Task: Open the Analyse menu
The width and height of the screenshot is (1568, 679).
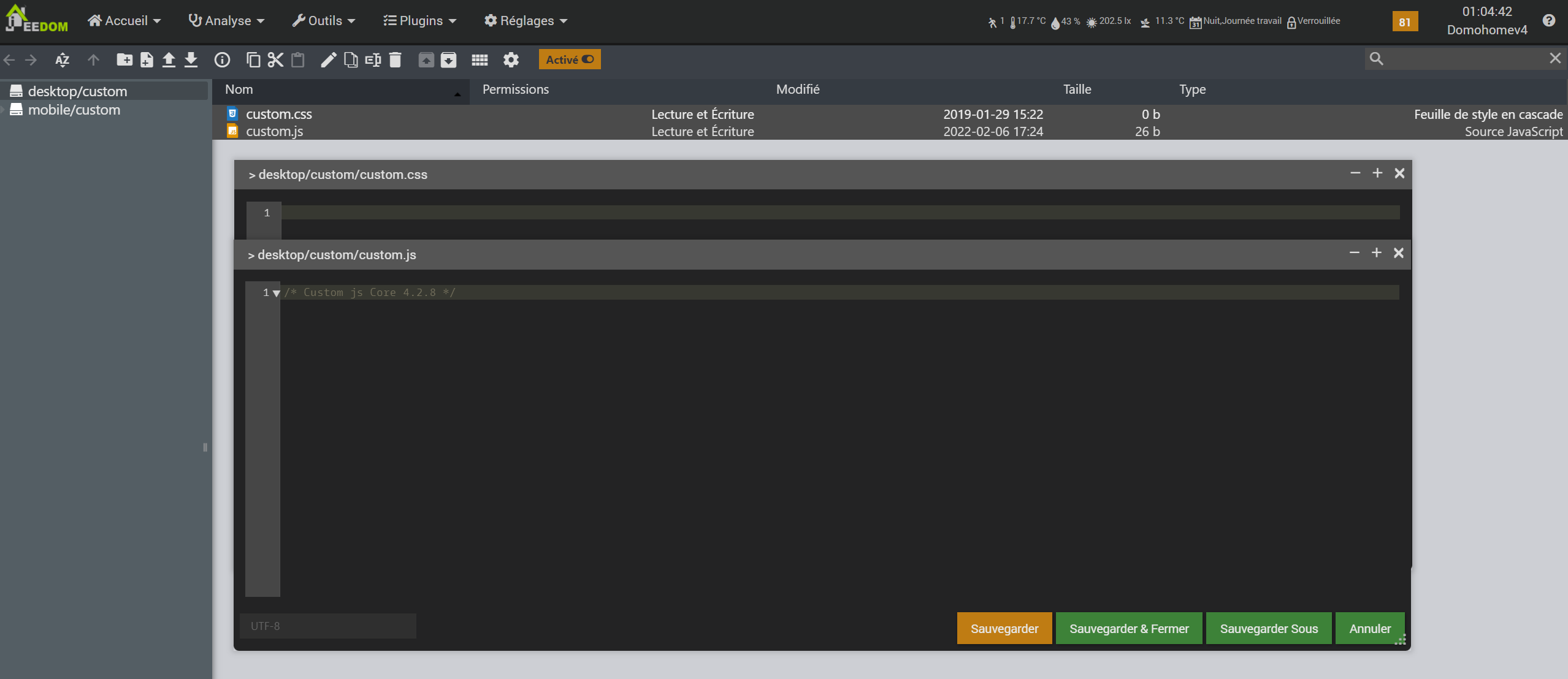Action: [x=227, y=21]
